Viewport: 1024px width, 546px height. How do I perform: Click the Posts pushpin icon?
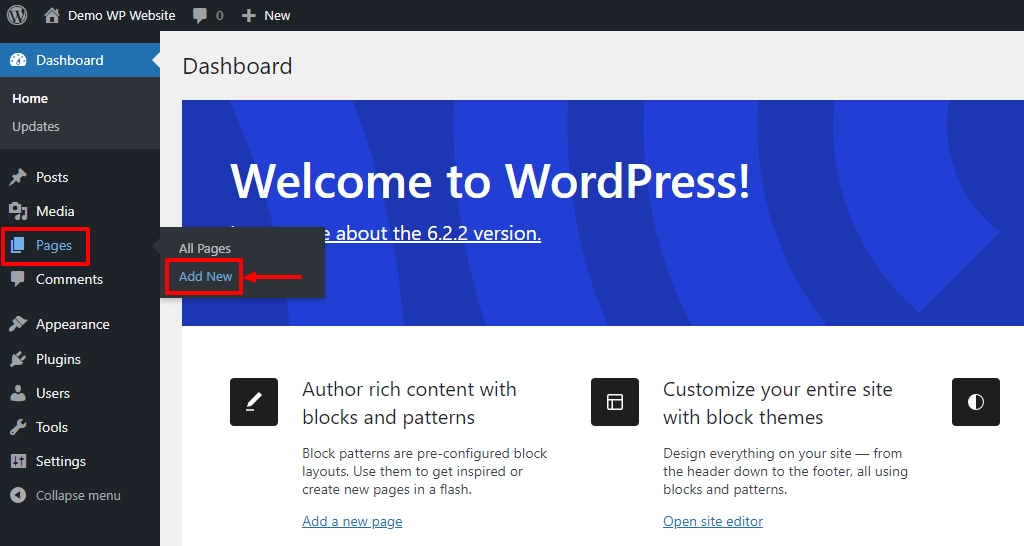point(18,177)
